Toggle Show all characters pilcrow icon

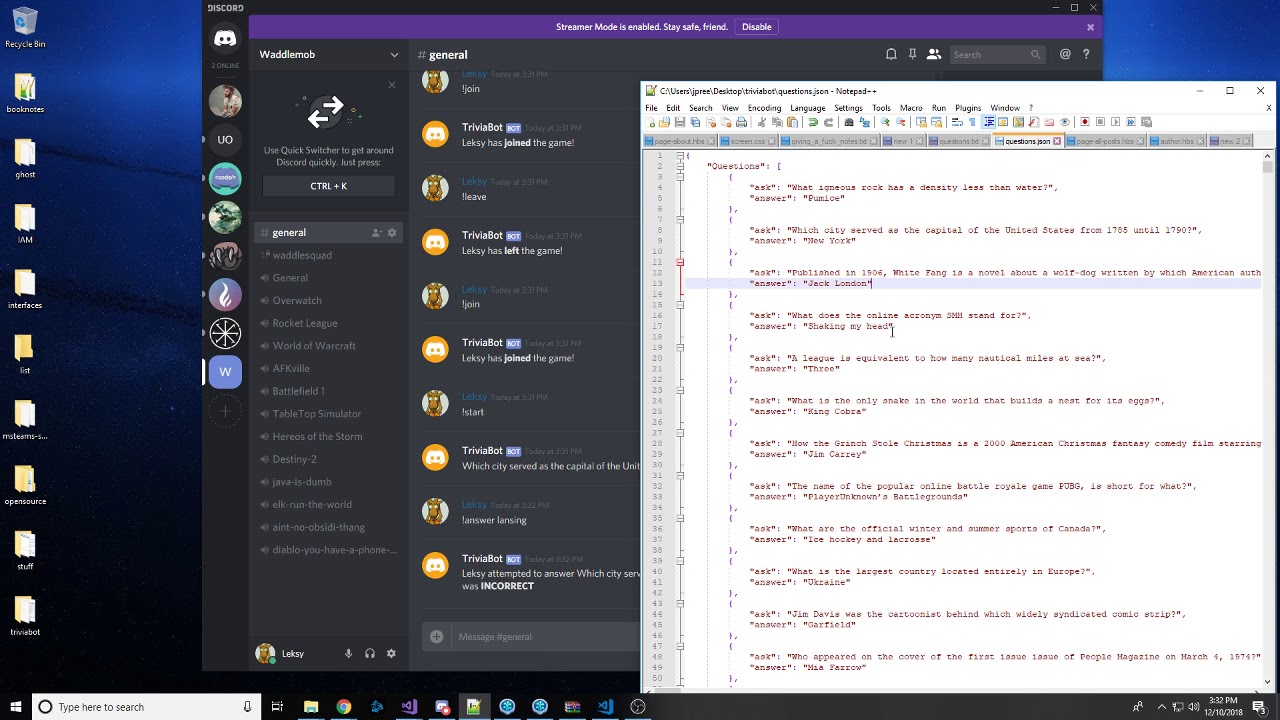tap(972, 122)
